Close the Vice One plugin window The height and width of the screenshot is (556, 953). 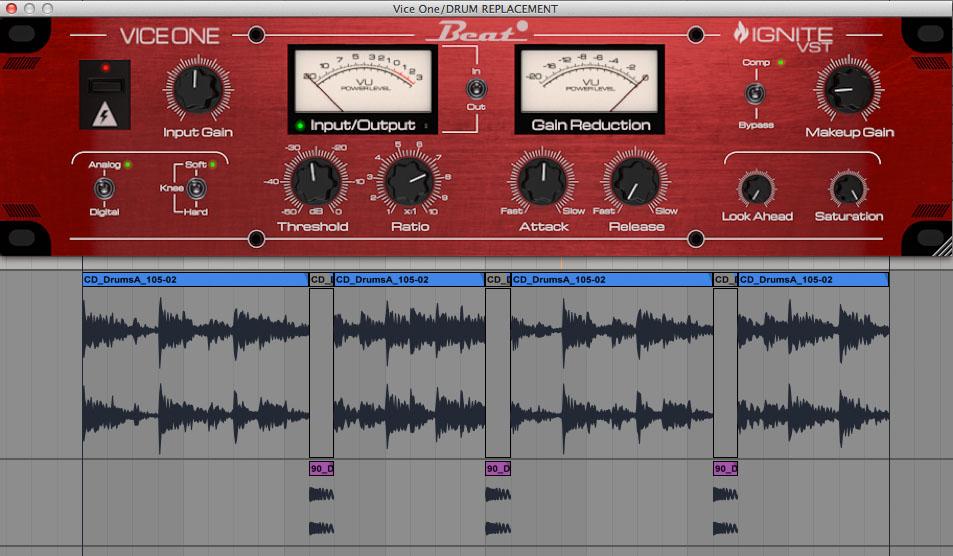[12, 9]
